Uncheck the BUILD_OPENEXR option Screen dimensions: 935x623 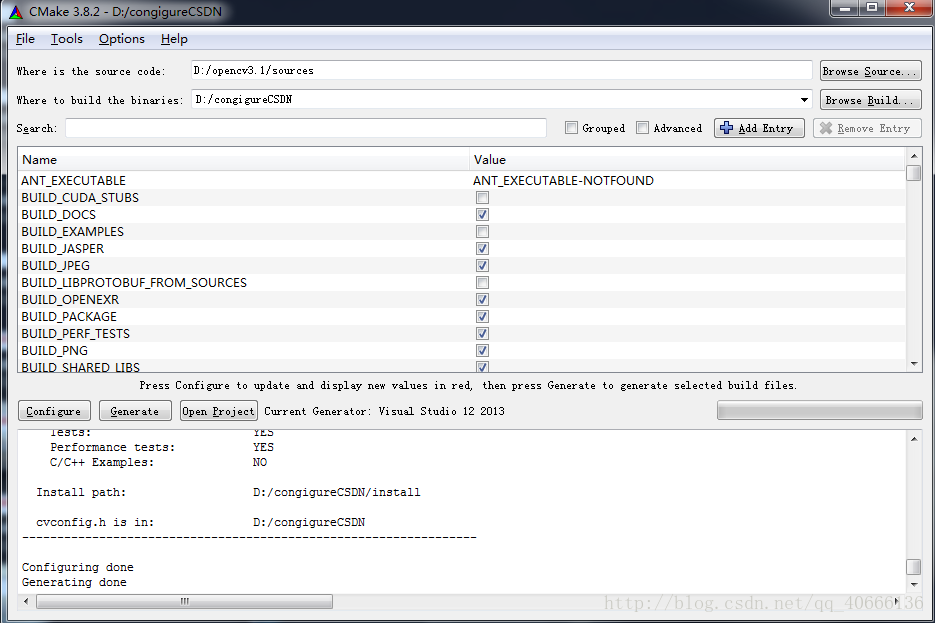tap(482, 299)
